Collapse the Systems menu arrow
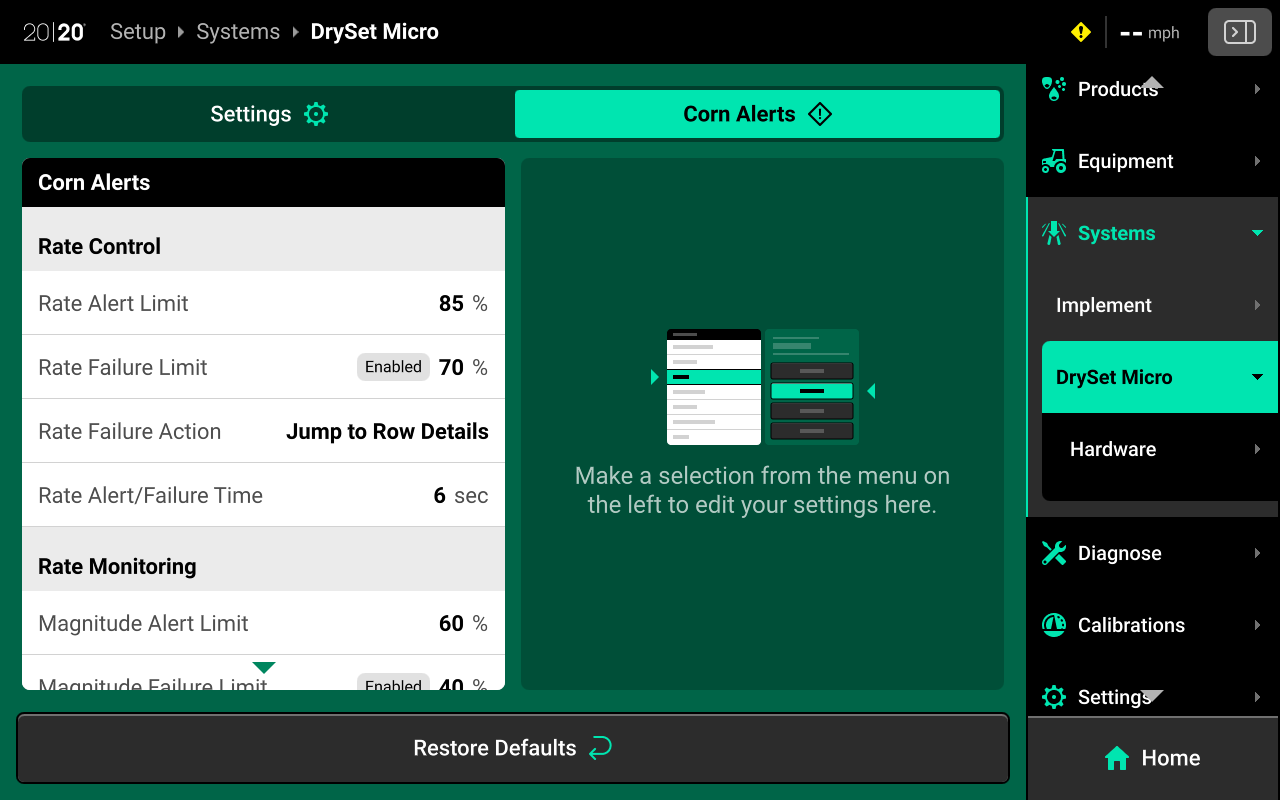 tap(1257, 233)
